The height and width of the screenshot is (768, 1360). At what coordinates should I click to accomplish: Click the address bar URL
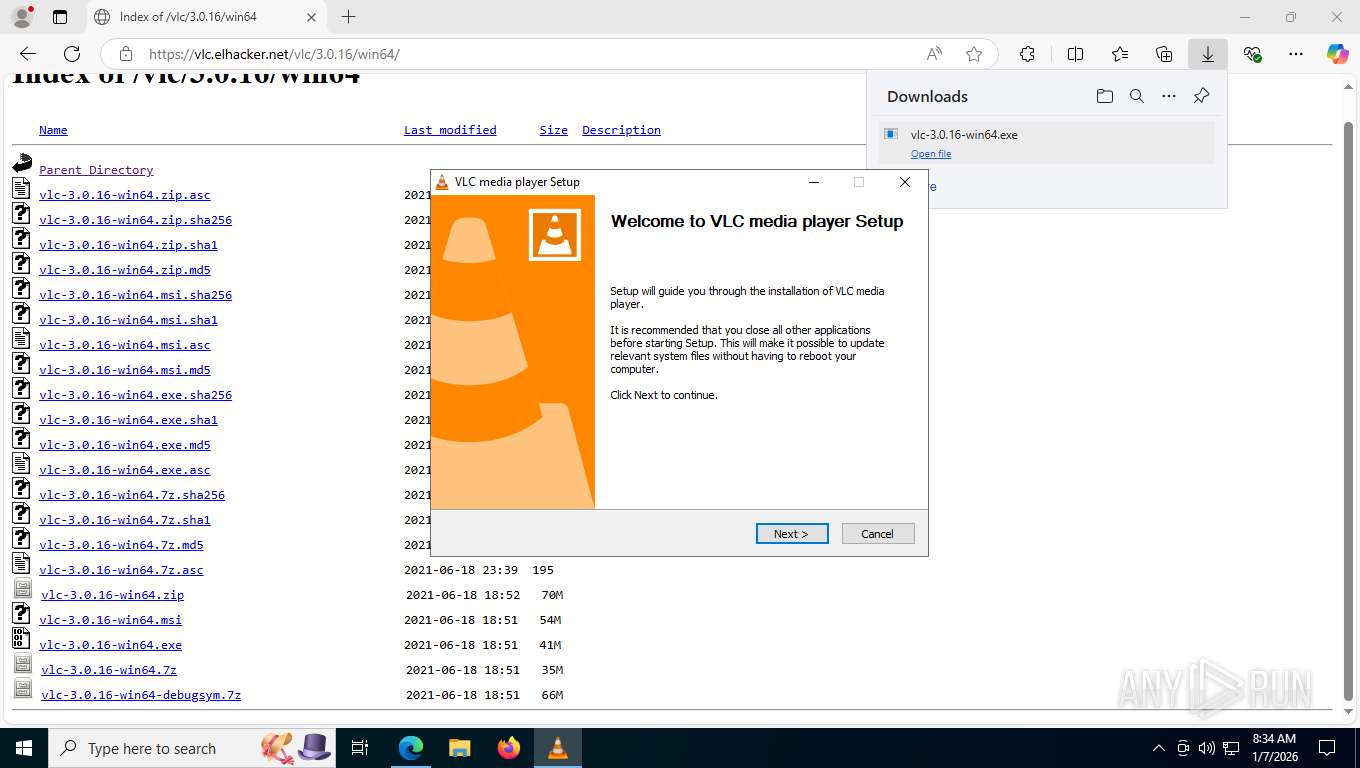click(x=275, y=54)
